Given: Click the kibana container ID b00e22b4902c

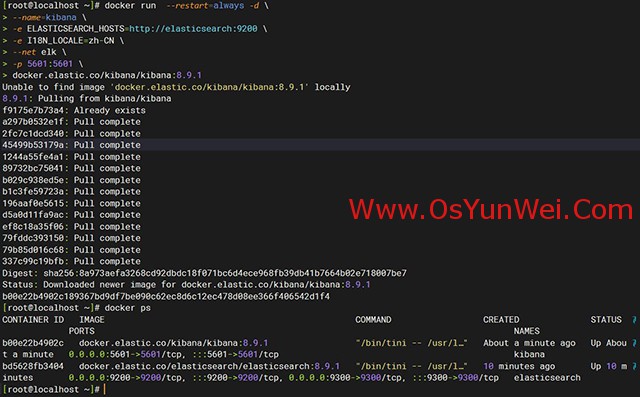Looking at the screenshot, I should click(33, 343).
